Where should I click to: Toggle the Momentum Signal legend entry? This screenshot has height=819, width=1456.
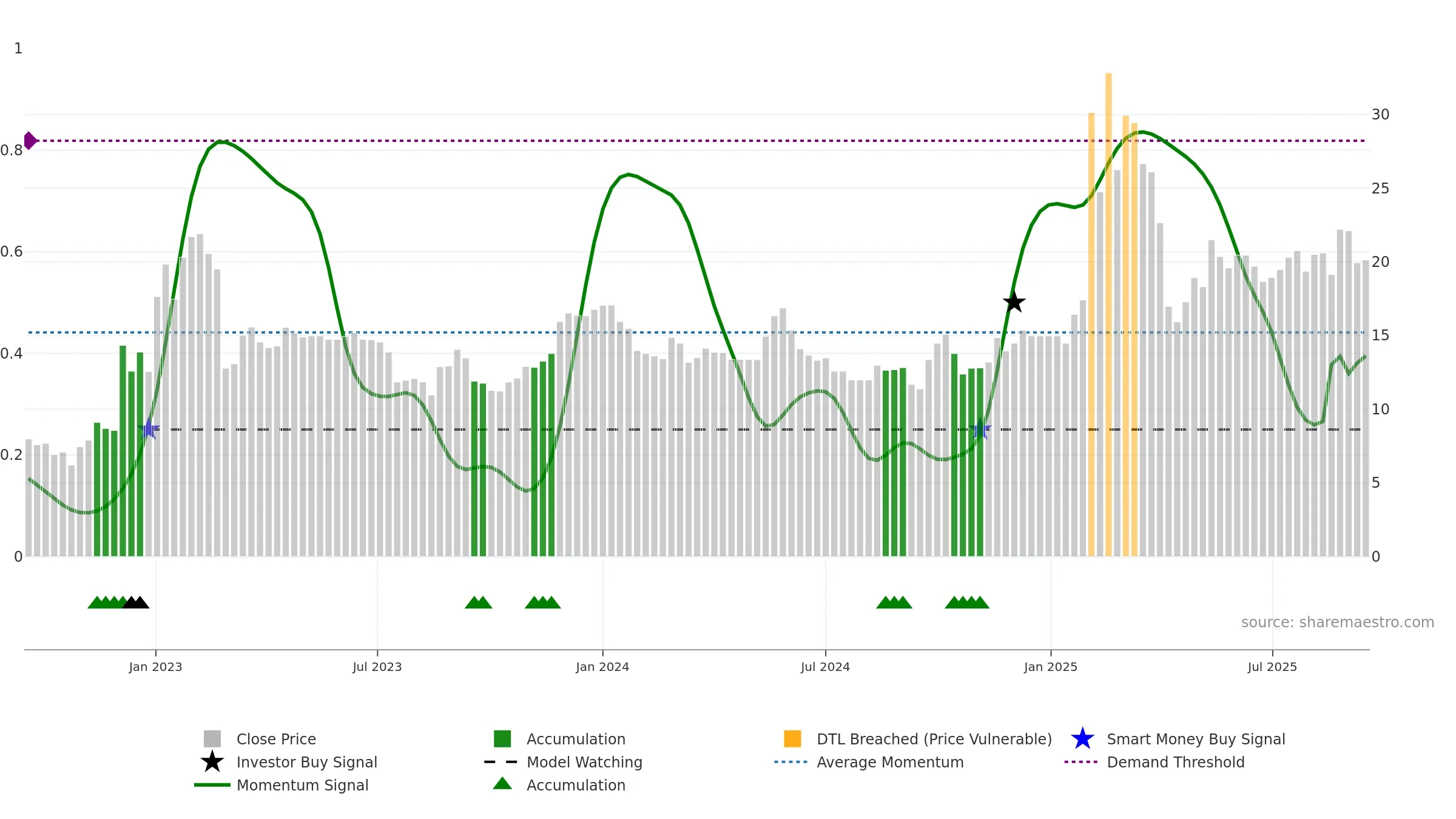(x=302, y=785)
